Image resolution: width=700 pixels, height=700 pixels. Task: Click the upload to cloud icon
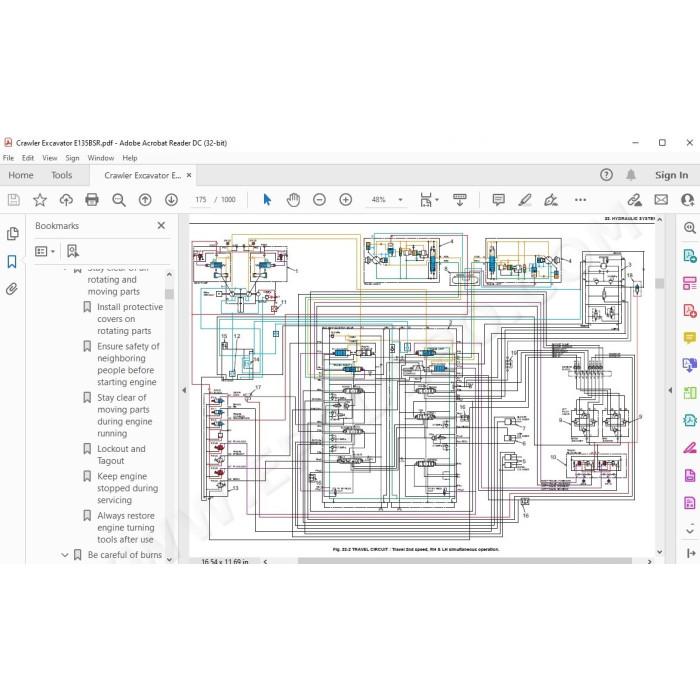tap(66, 200)
